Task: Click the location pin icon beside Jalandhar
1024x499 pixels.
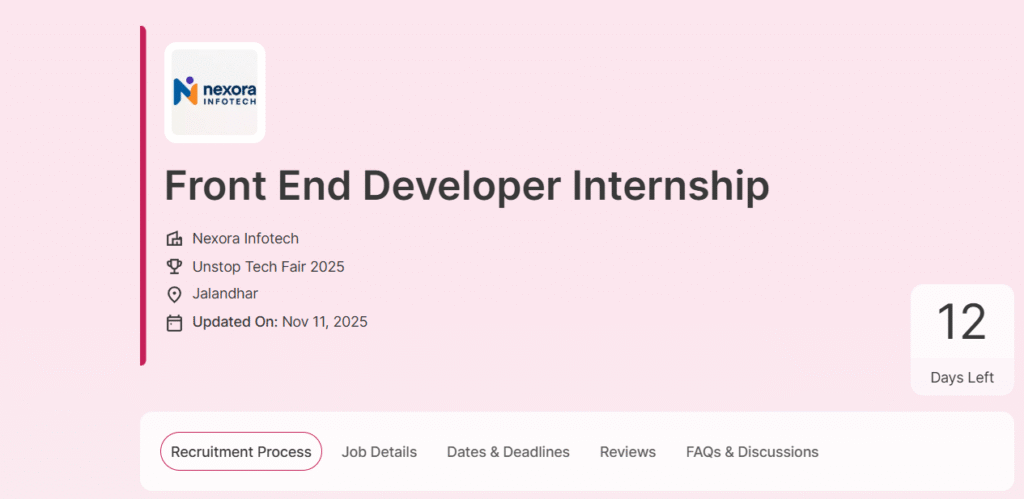Action: coord(174,295)
